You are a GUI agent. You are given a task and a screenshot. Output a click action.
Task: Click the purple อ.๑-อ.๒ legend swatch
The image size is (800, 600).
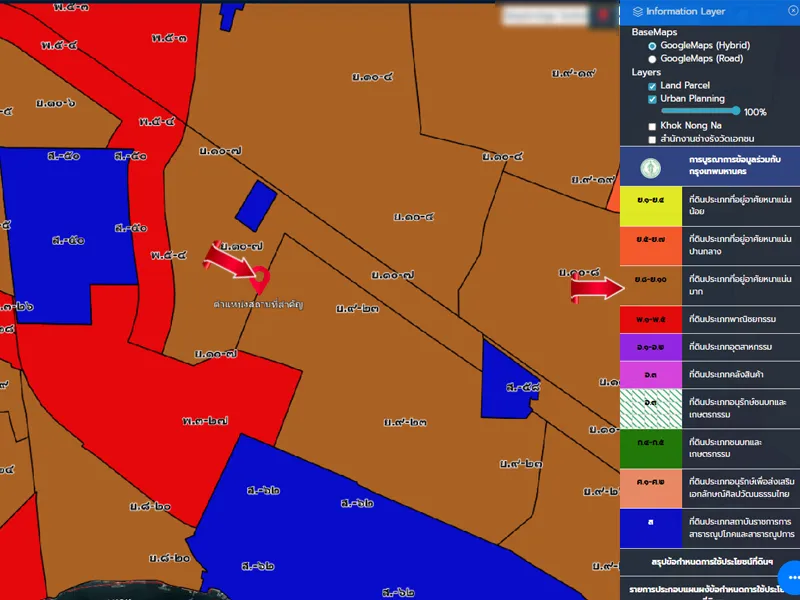651,346
